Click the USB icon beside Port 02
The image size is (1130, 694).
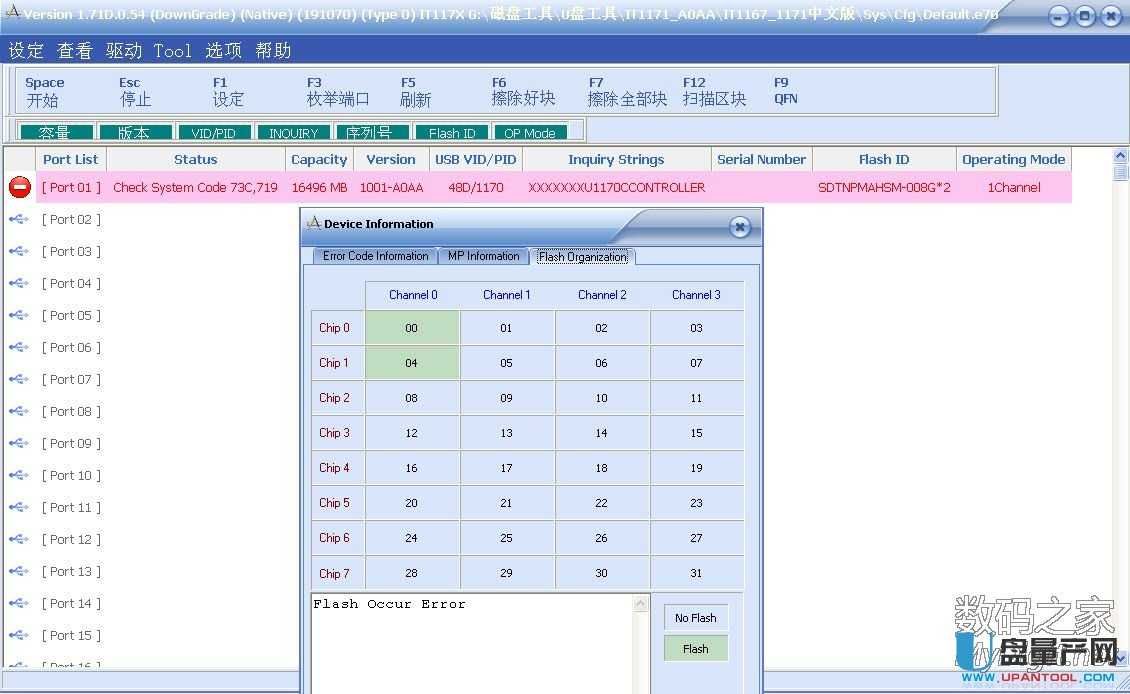(19, 219)
